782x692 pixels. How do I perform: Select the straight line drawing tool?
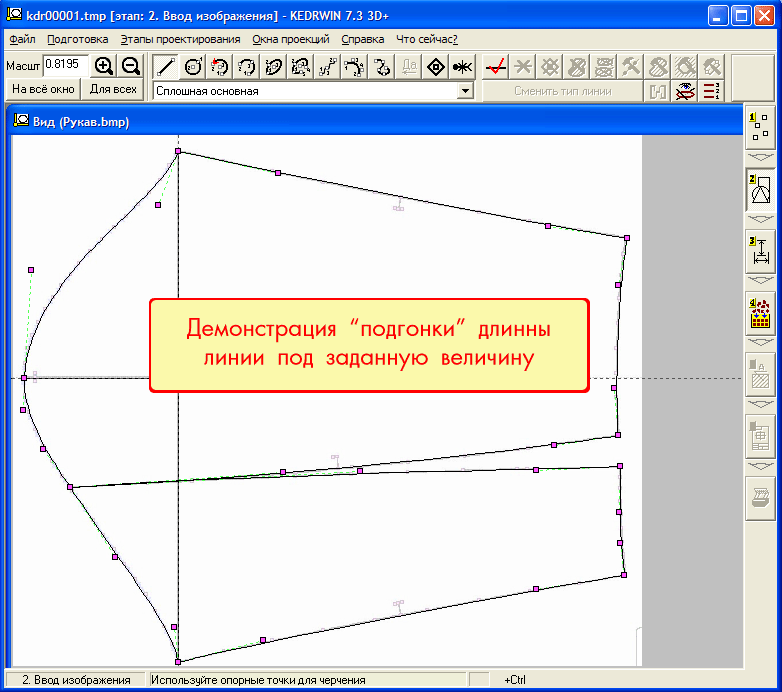(166, 67)
